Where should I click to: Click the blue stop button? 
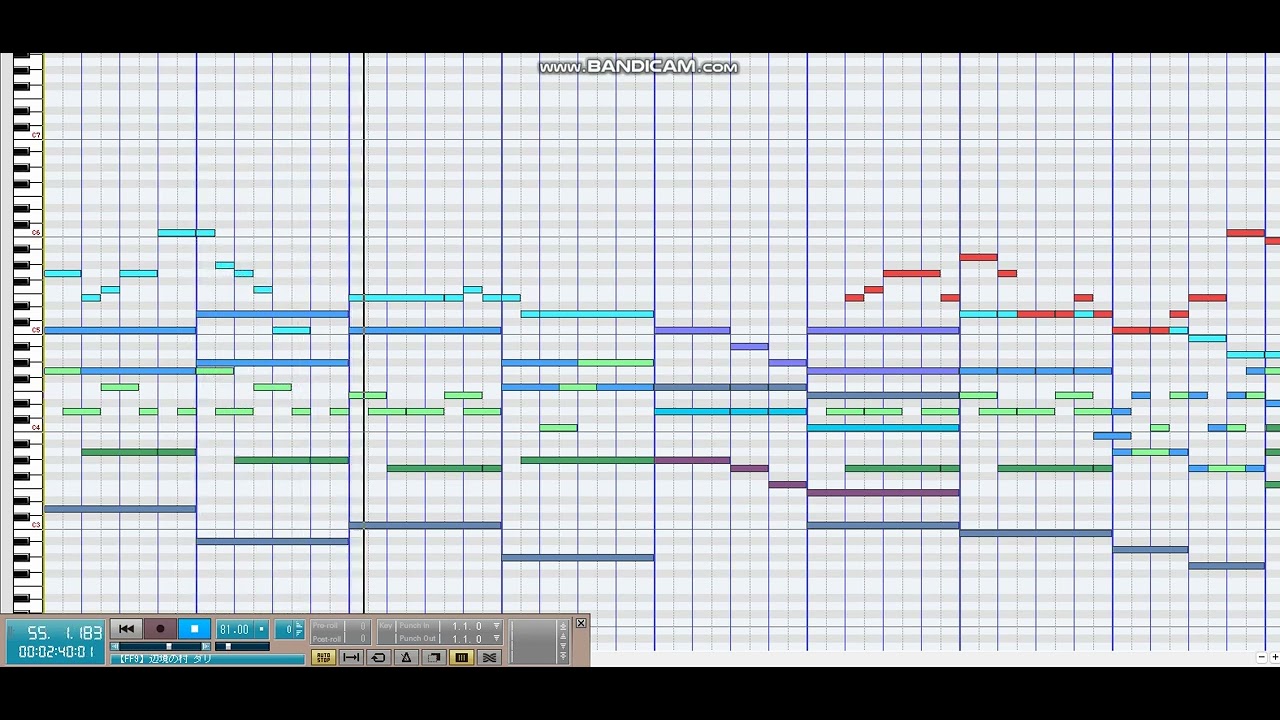pos(194,629)
